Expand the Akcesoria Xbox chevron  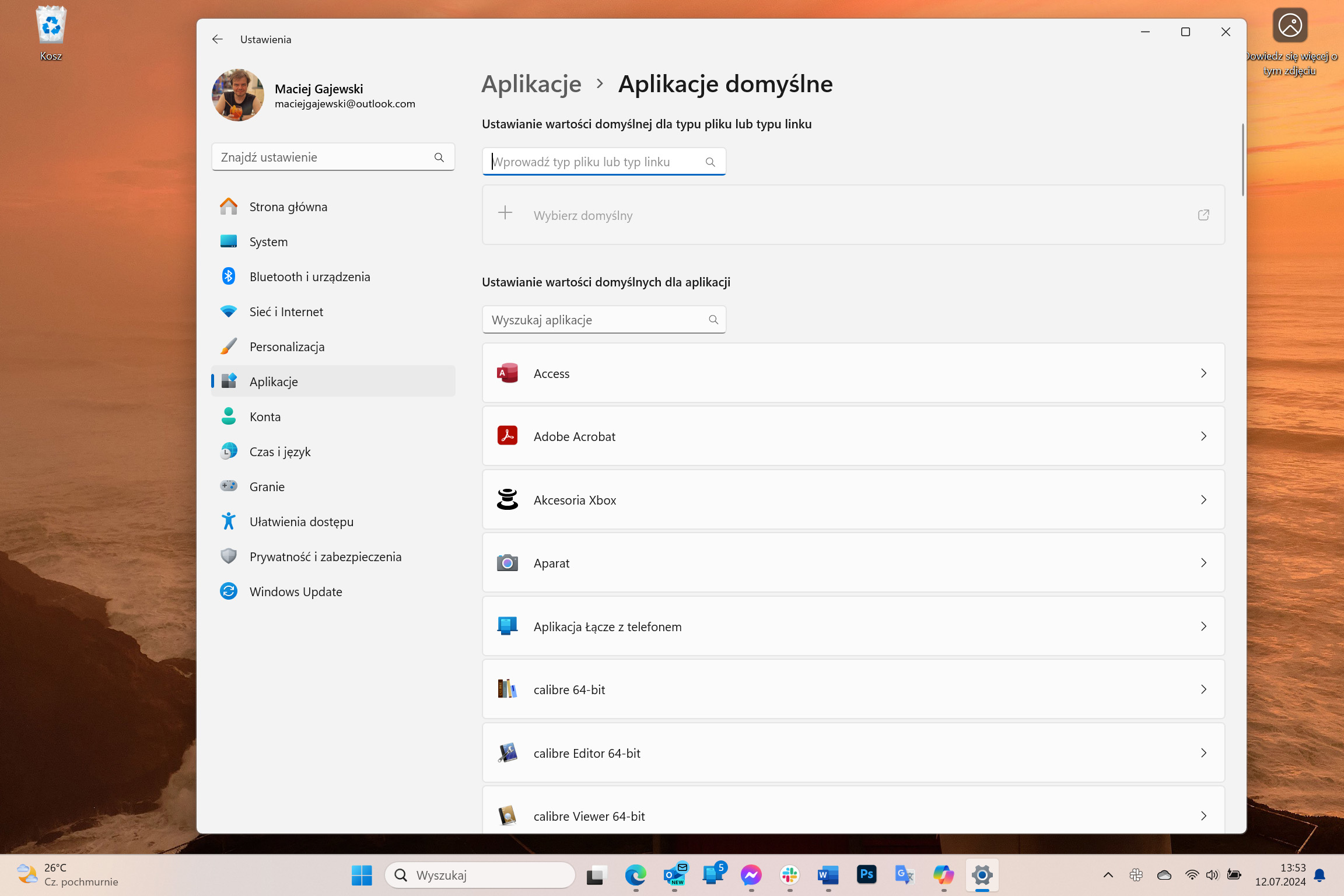(x=1203, y=500)
